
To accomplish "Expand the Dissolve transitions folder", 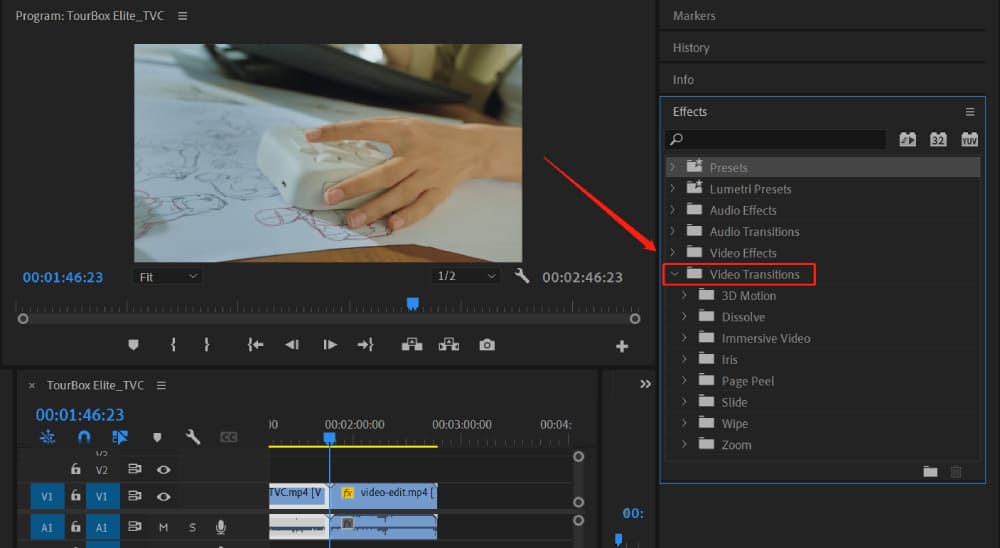I will point(684,317).
